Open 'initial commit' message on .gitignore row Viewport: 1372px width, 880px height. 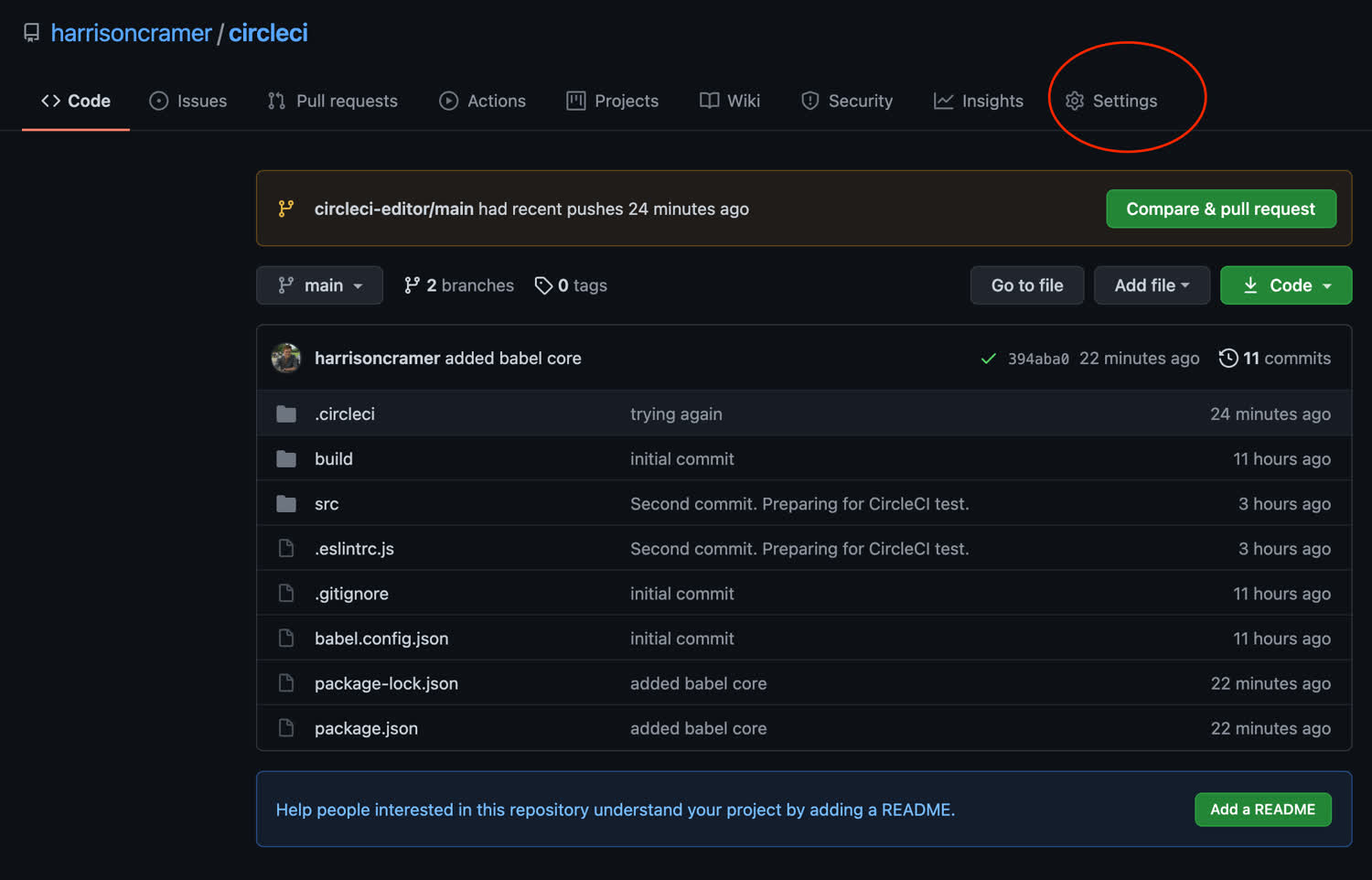tap(682, 594)
